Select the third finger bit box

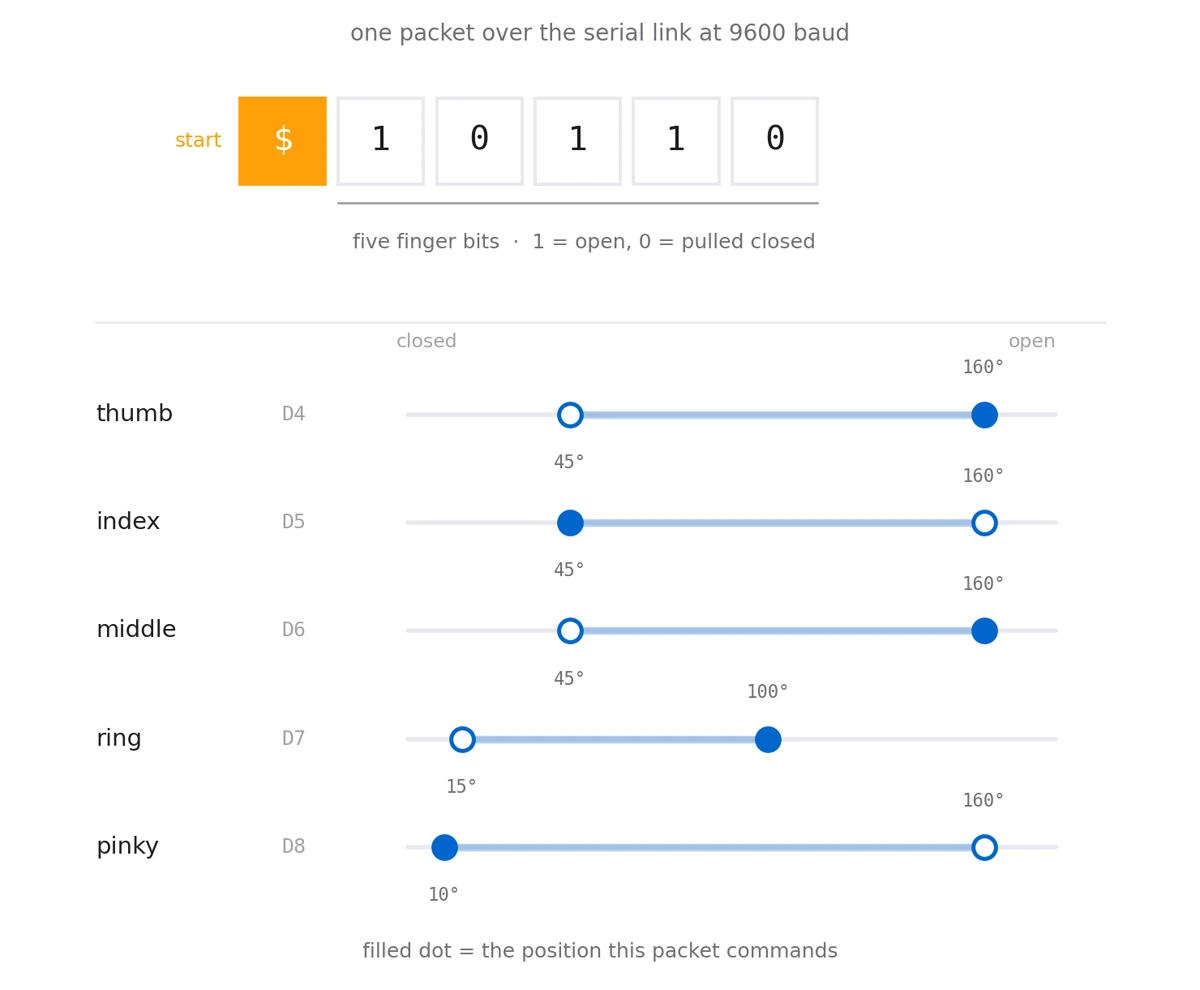[578, 141]
